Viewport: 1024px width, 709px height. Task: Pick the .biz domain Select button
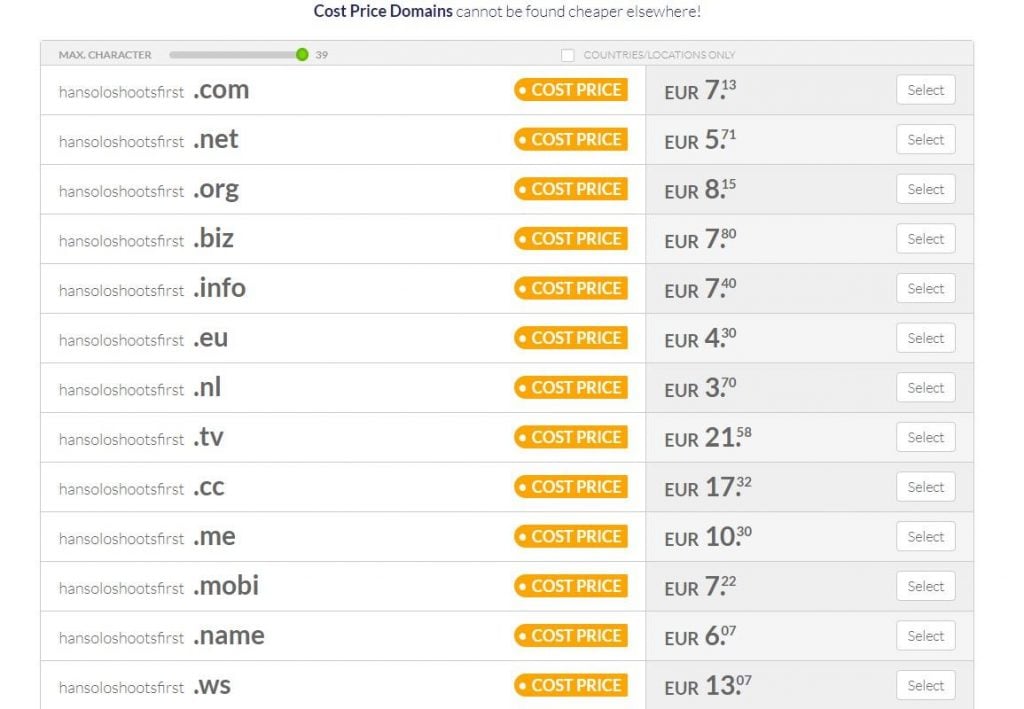[925, 239]
